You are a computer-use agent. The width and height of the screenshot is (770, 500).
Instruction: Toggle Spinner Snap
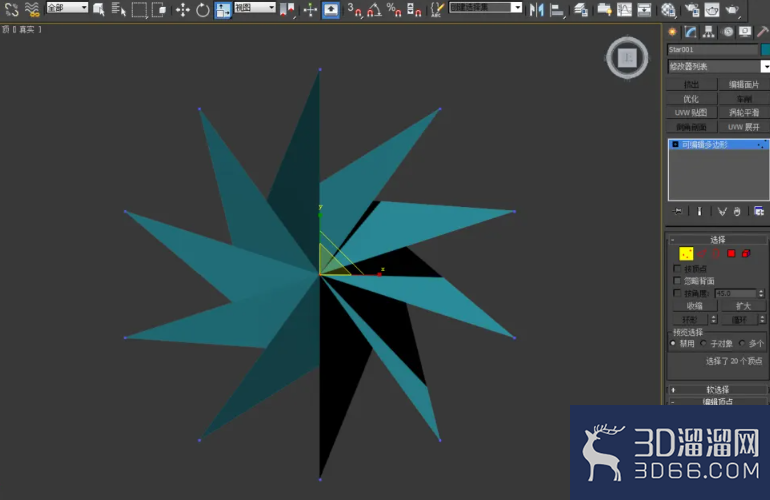(x=414, y=10)
